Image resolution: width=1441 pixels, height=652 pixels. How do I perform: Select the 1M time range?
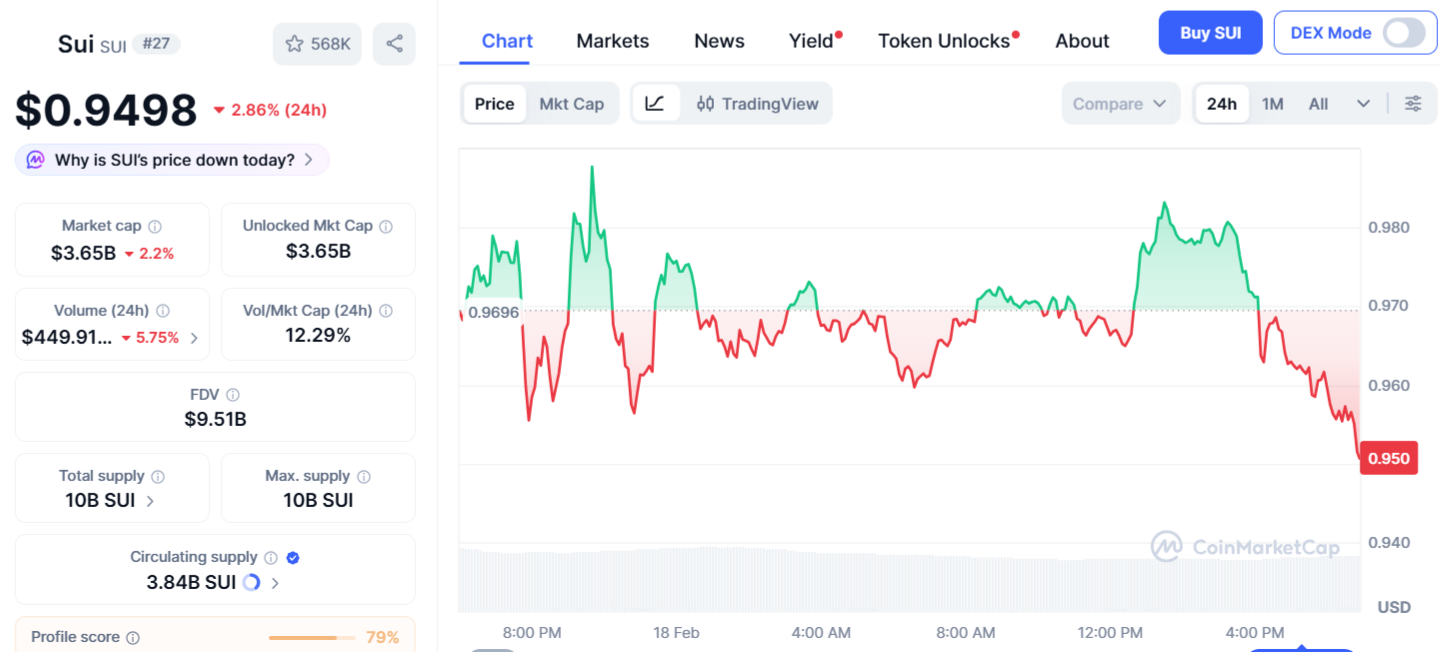1272,104
